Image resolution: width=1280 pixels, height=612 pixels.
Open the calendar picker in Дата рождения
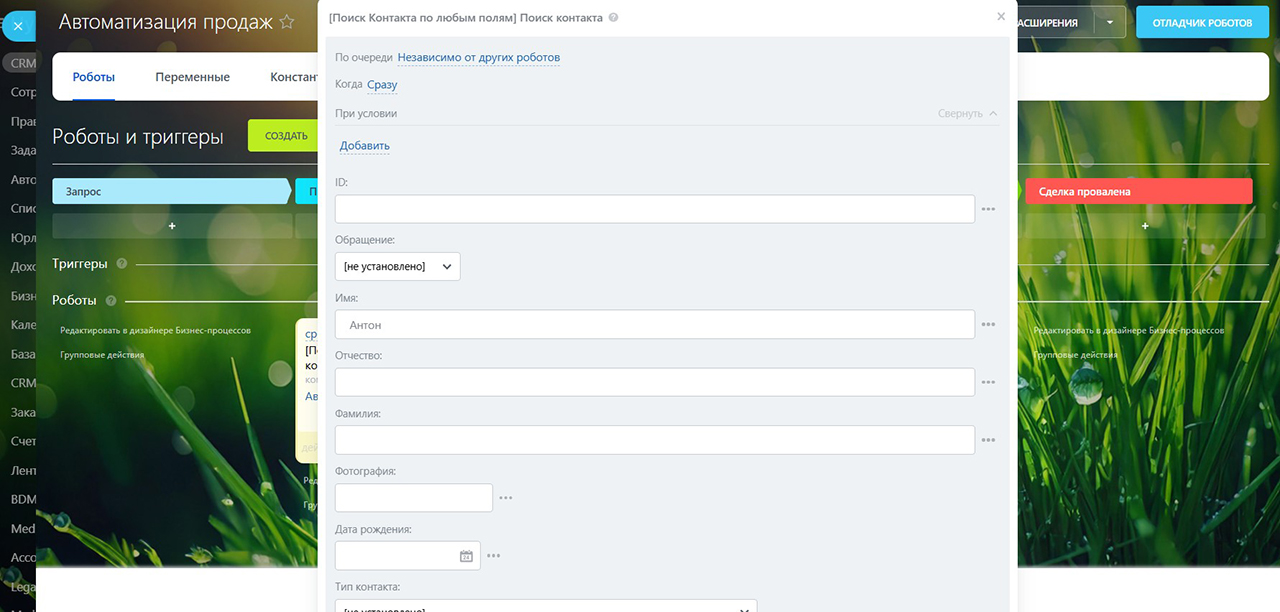466,556
